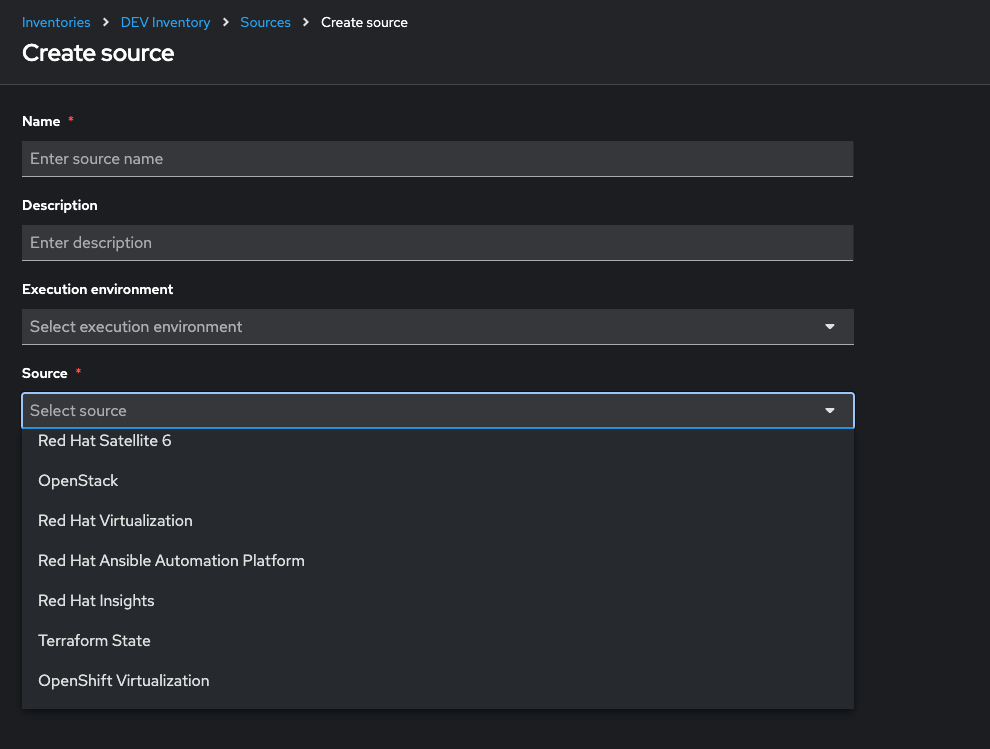Choose Red Hat Satellite 6 option

pyautogui.click(x=105, y=441)
